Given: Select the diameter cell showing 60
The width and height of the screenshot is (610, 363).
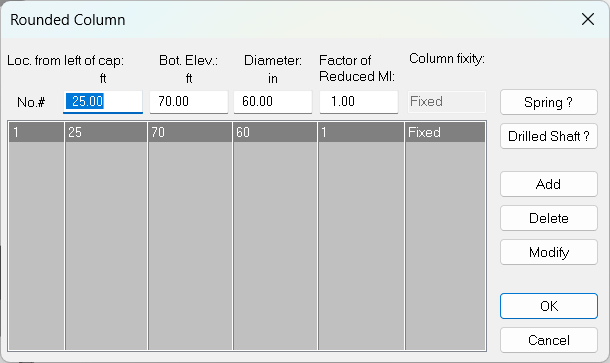Looking at the screenshot, I should tap(275, 132).
